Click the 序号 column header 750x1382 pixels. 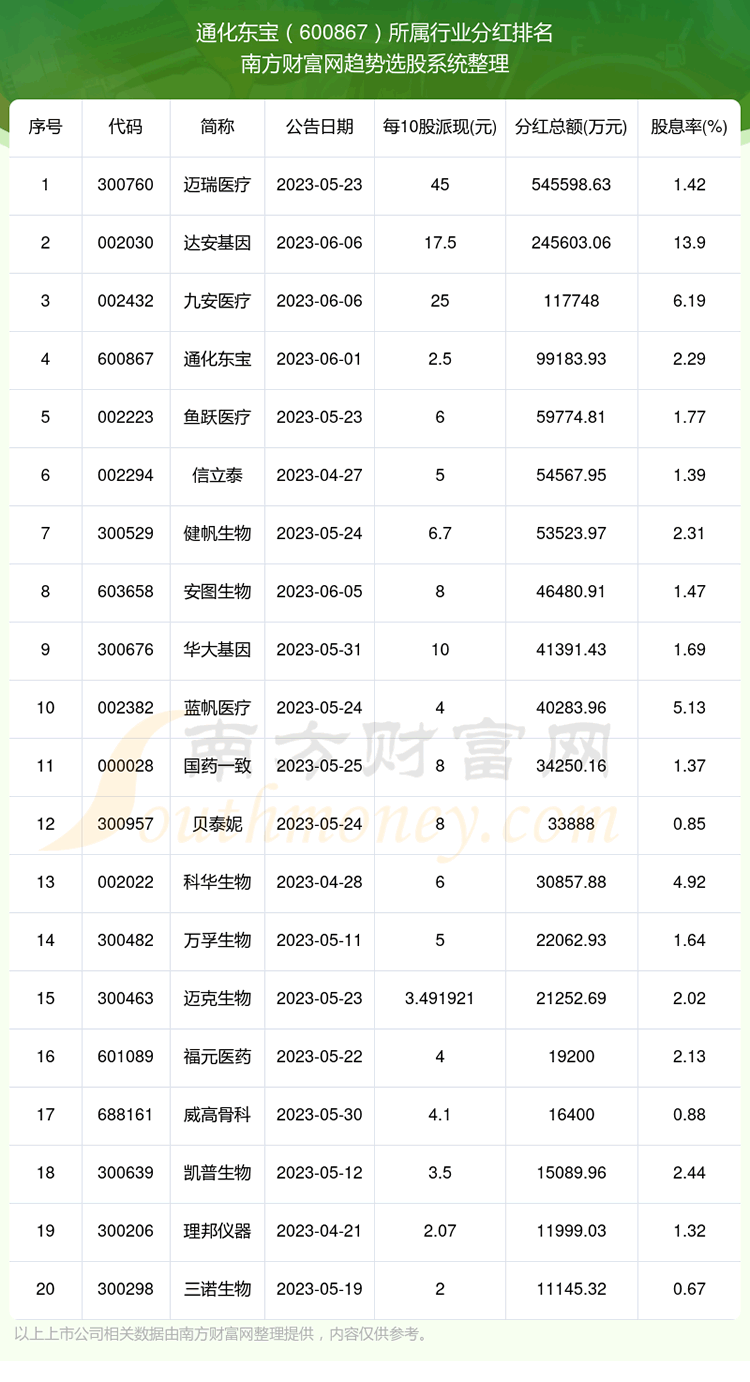45,127
